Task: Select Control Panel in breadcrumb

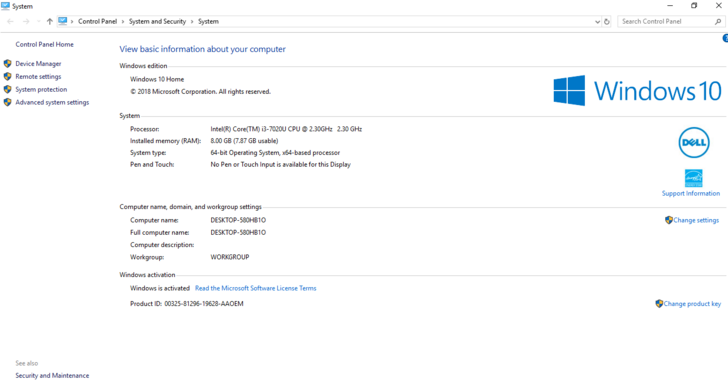Action: 98,21
